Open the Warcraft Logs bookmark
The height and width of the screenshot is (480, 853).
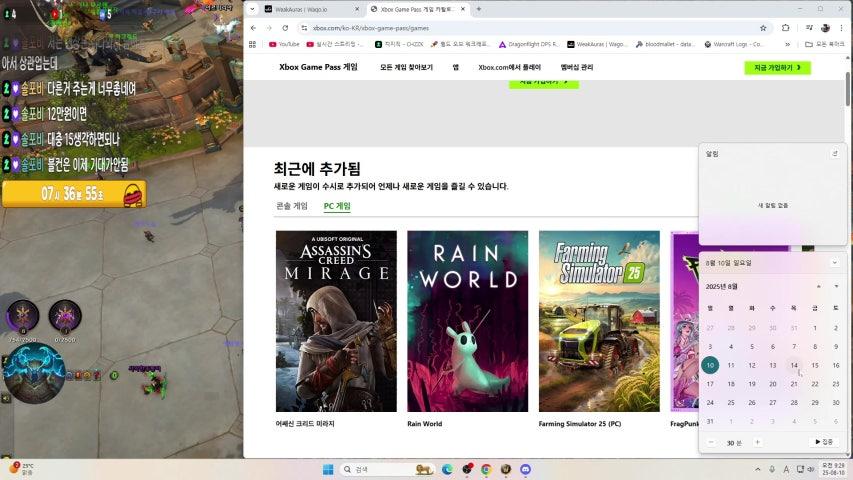pyautogui.click(x=734, y=44)
